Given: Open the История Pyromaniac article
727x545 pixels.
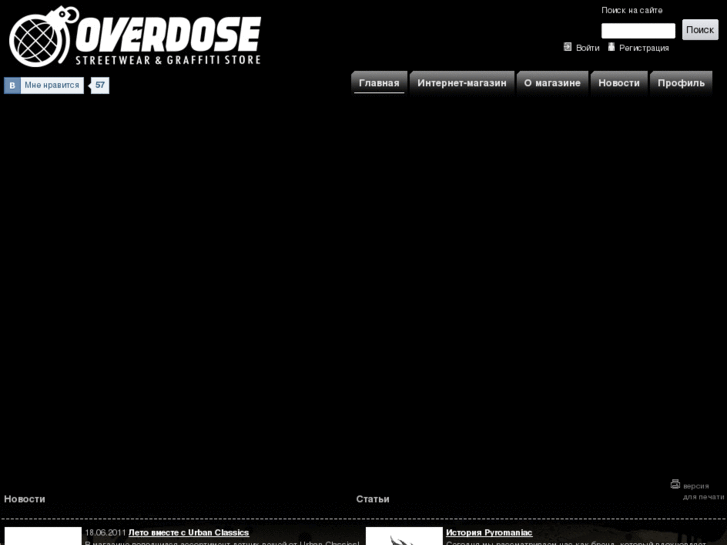Looking at the screenshot, I should (489, 532).
